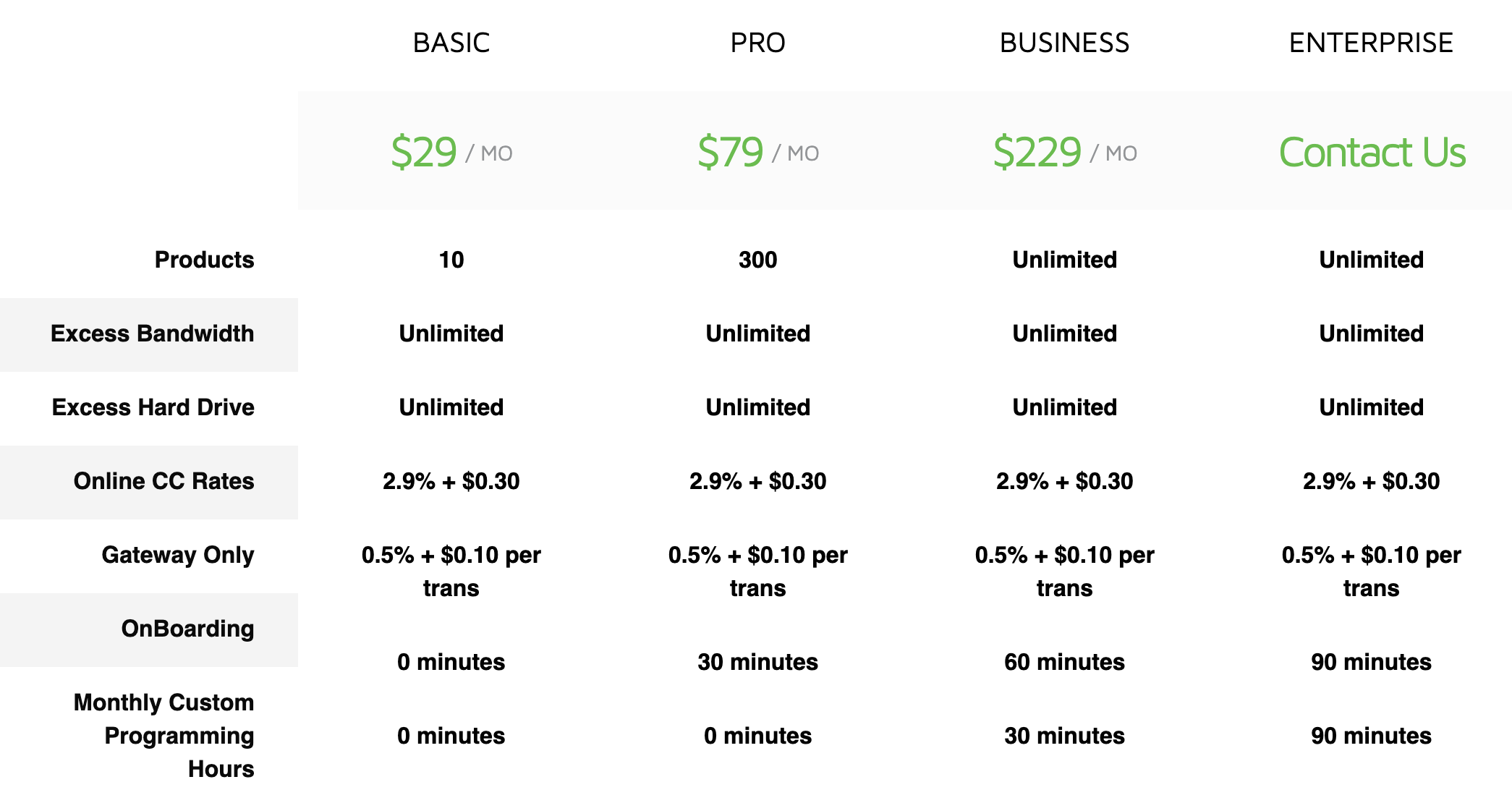Click the 60 minutes onboarding value for BUSINESS
The width and height of the screenshot is (1512, 803).
pos(1064,662)
